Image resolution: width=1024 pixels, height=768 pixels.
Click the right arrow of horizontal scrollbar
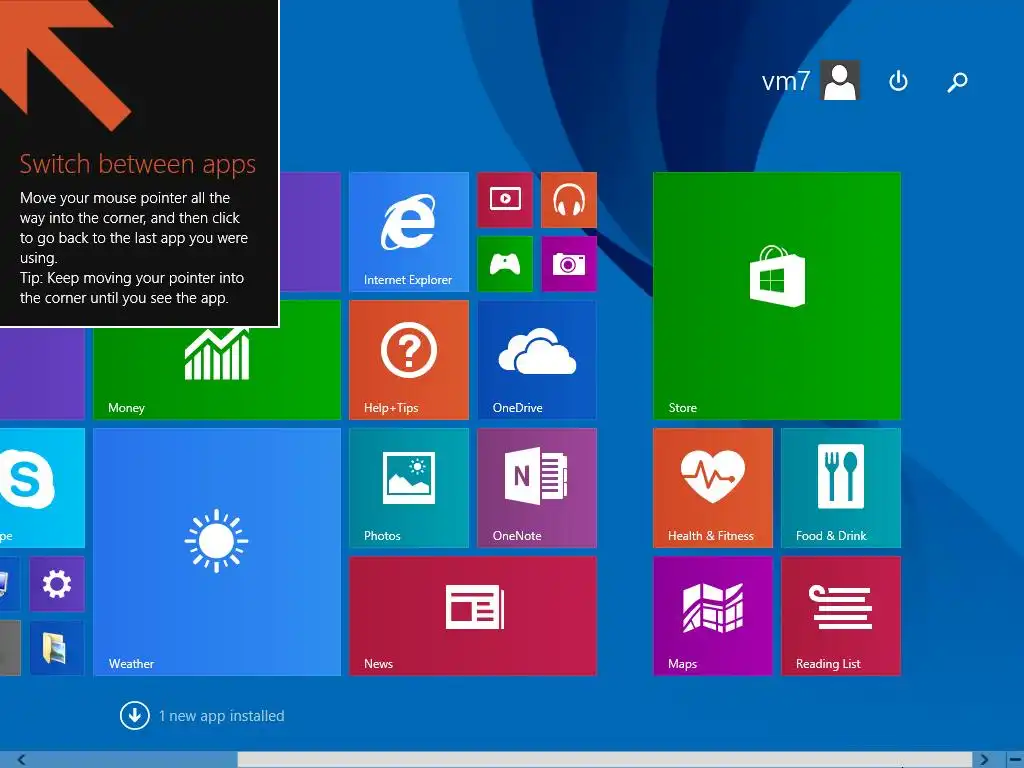(x=985, y=760)
